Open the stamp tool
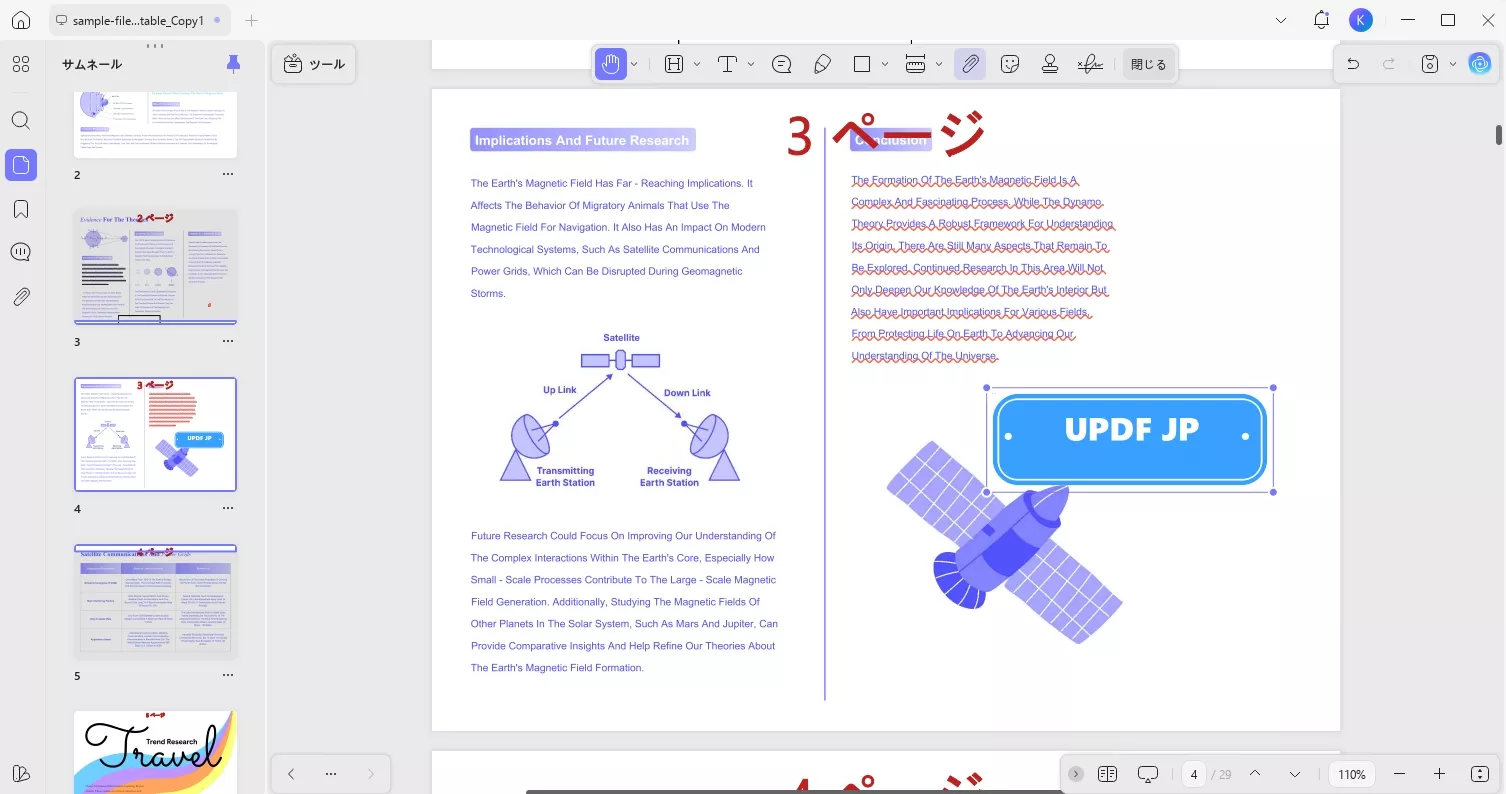1506x794 pixels. click(1050, 64)
